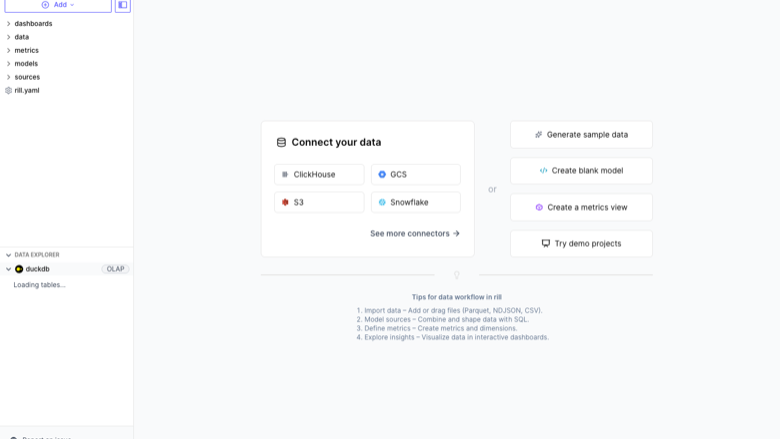The image size is (780, 439).
Task: Select the metrics folder label
Action: click(x=26, y=51)
